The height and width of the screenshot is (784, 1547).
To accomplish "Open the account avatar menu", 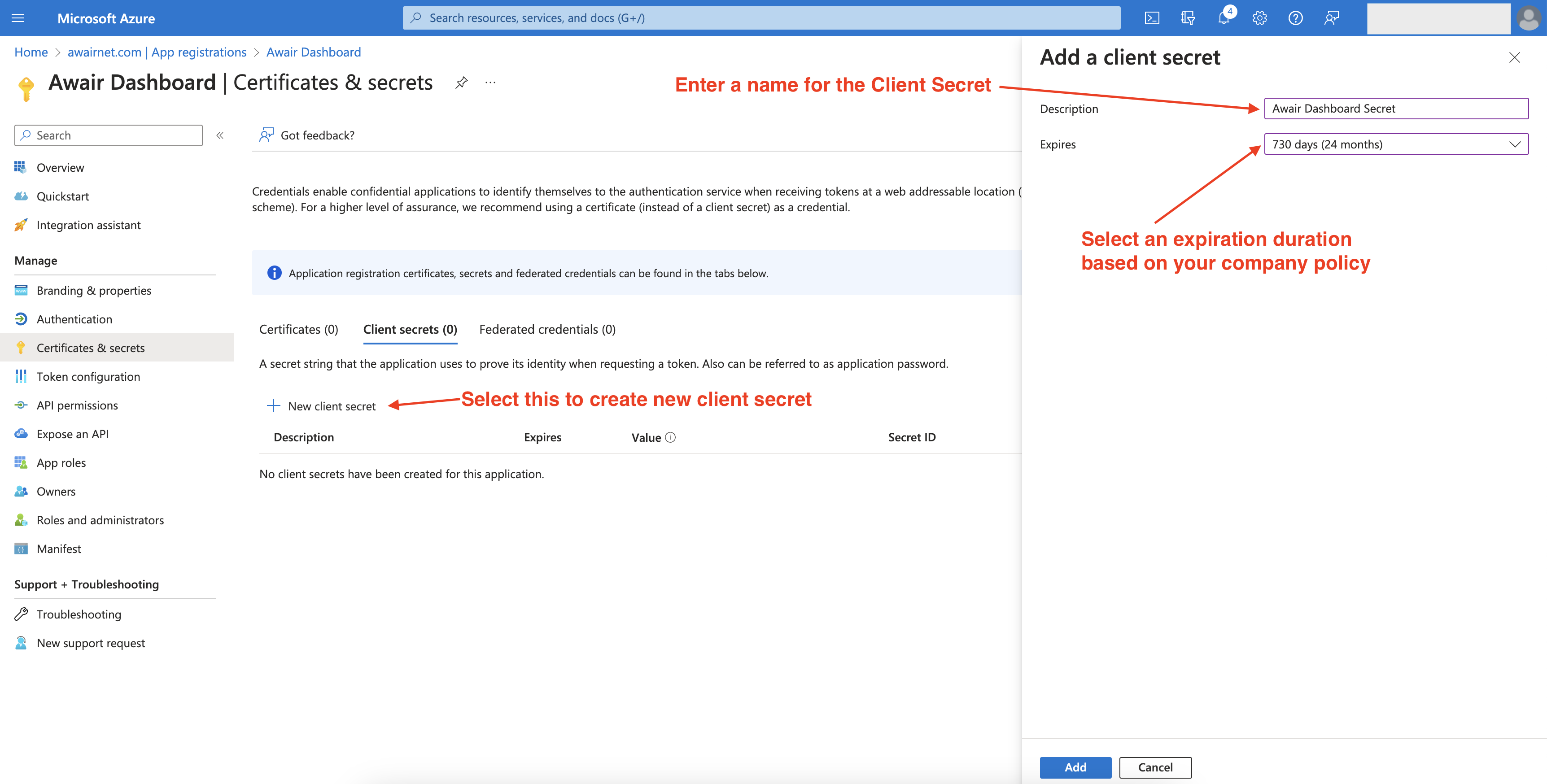I will pos(1528,18).
